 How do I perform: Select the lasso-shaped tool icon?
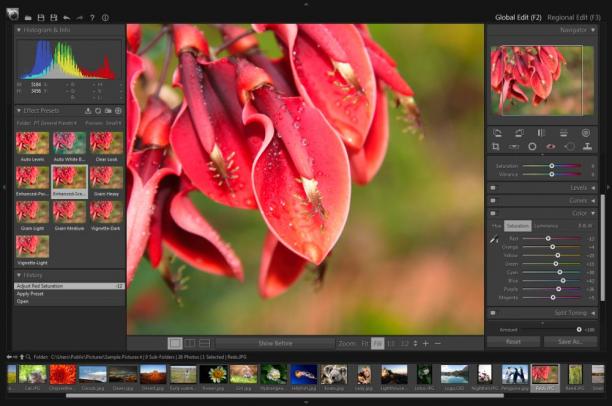click(x=569, y=147)
